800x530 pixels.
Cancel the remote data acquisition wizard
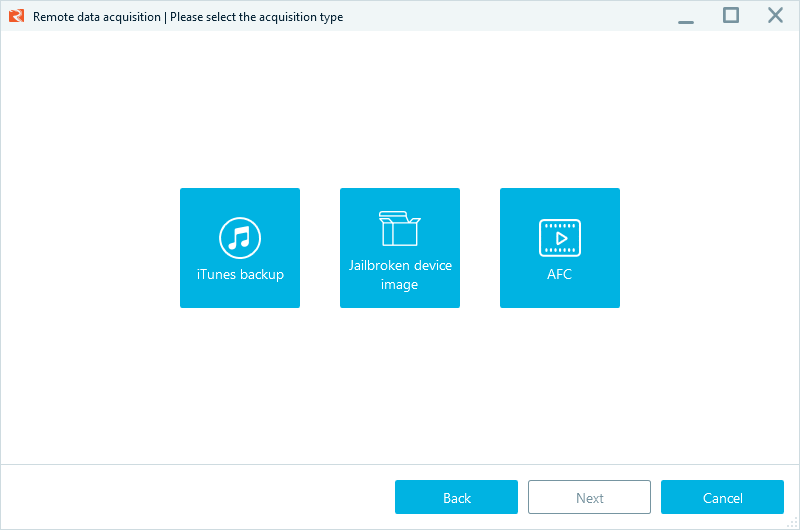click(722, 497)
